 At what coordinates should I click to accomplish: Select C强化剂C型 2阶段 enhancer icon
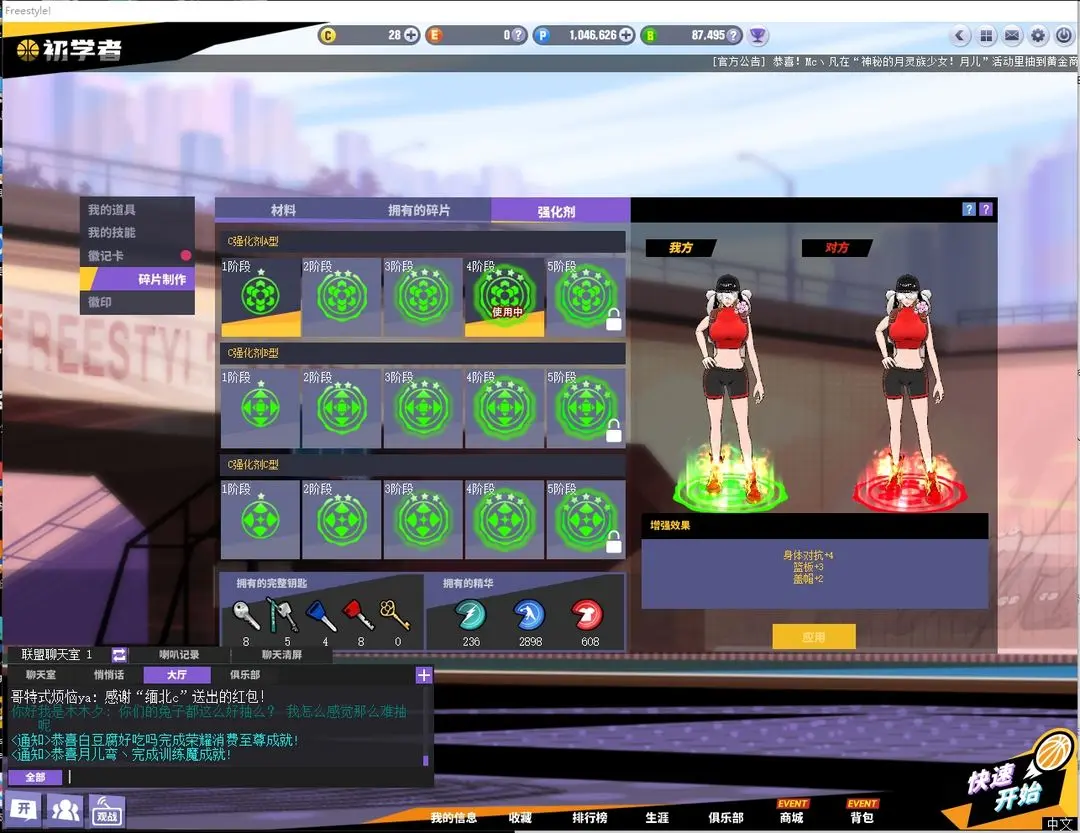(x=342, y=520)
